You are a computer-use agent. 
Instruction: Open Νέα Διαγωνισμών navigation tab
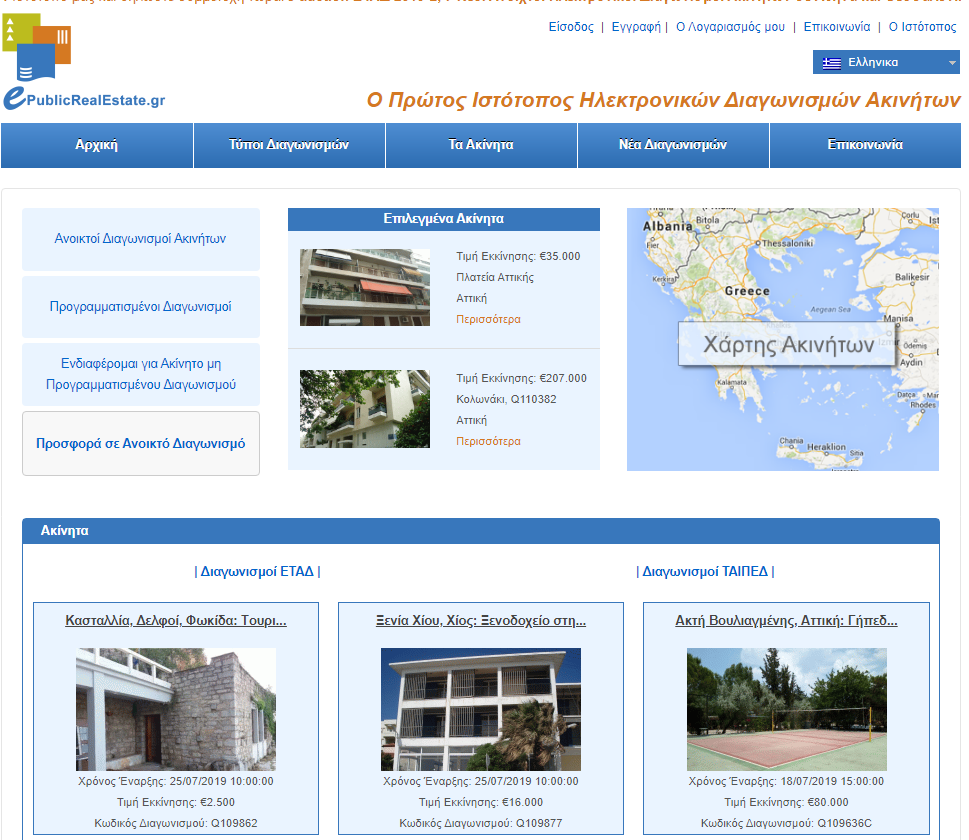[x=673, y=145]
